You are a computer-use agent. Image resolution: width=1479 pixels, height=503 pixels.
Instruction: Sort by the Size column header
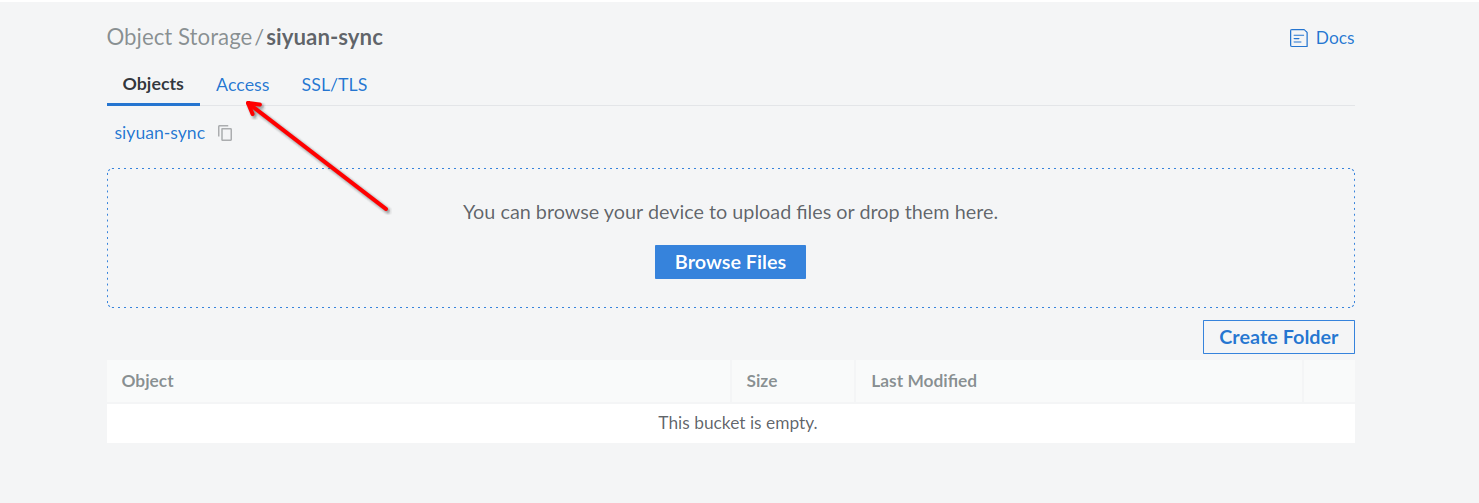point(762,381)
